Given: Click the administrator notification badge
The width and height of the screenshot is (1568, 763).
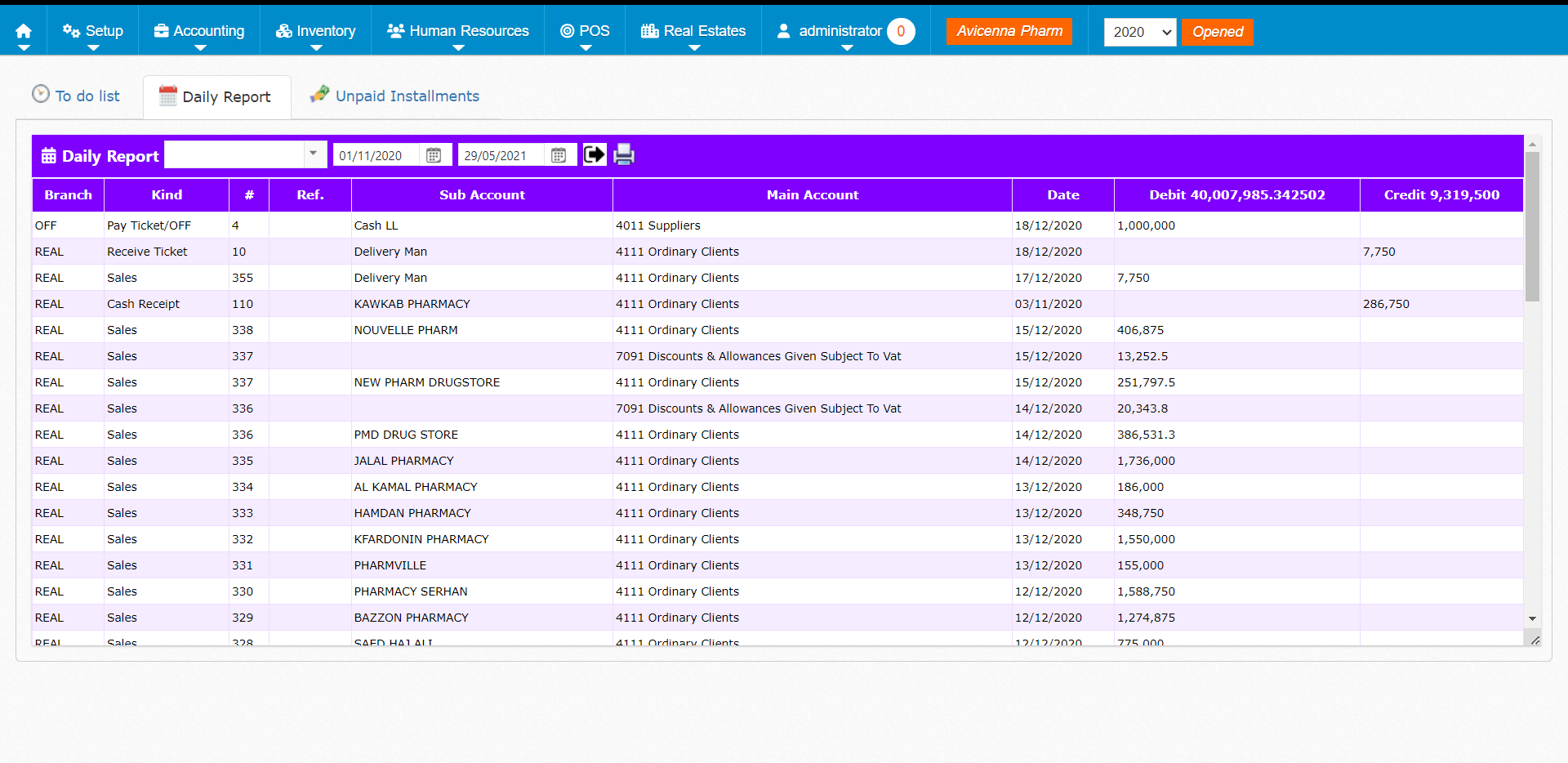Looking at the screenshot, I should tap(901, 31).
